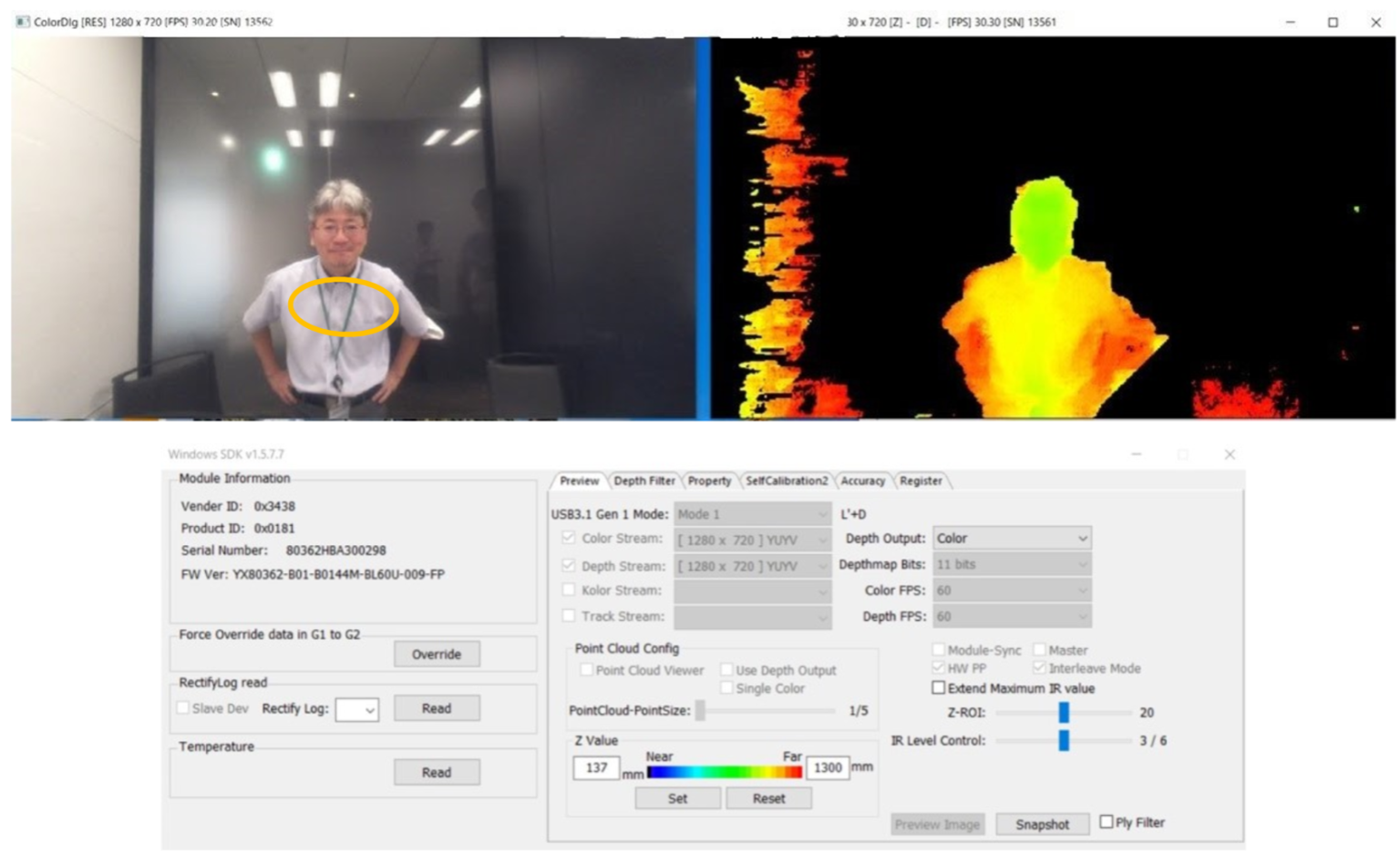
Task: Toggle the Use Depth Output checkbox
Action: [x=726, y=670]
